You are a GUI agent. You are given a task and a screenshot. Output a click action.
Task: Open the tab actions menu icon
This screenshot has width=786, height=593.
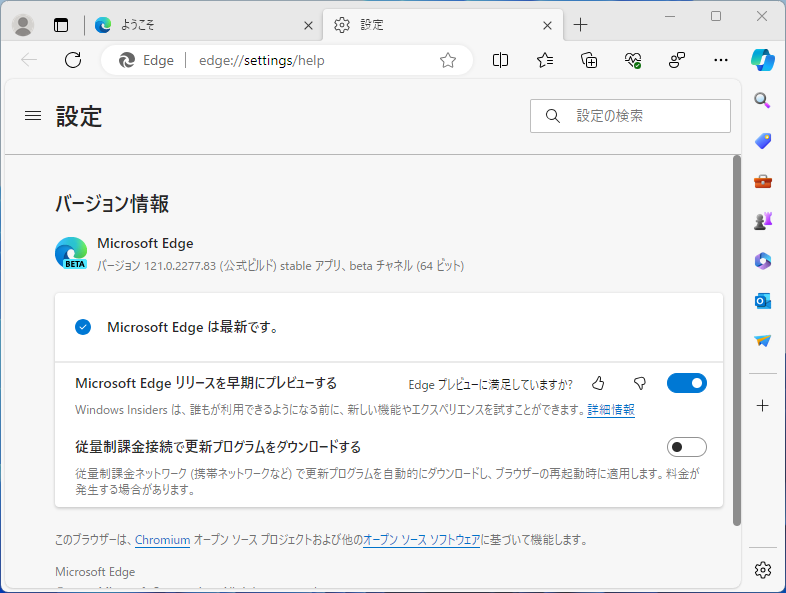61,25
